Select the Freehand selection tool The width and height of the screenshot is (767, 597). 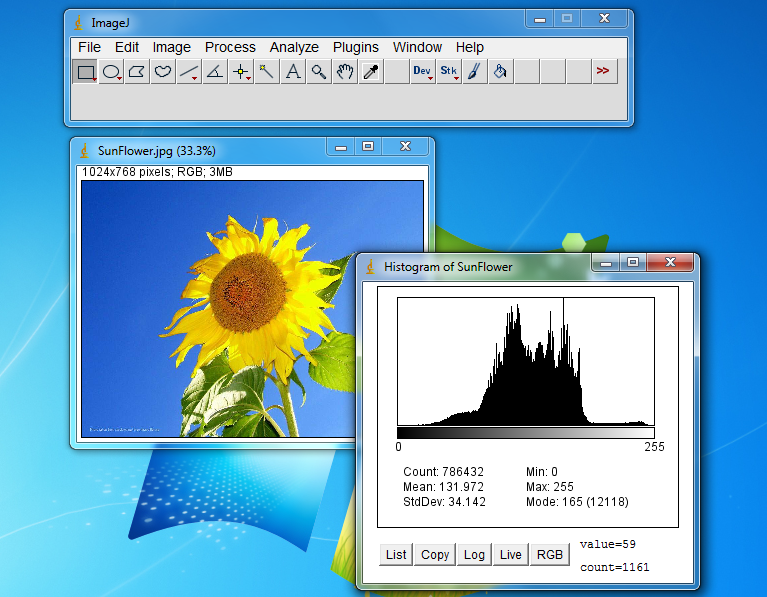tap(163, 72)
